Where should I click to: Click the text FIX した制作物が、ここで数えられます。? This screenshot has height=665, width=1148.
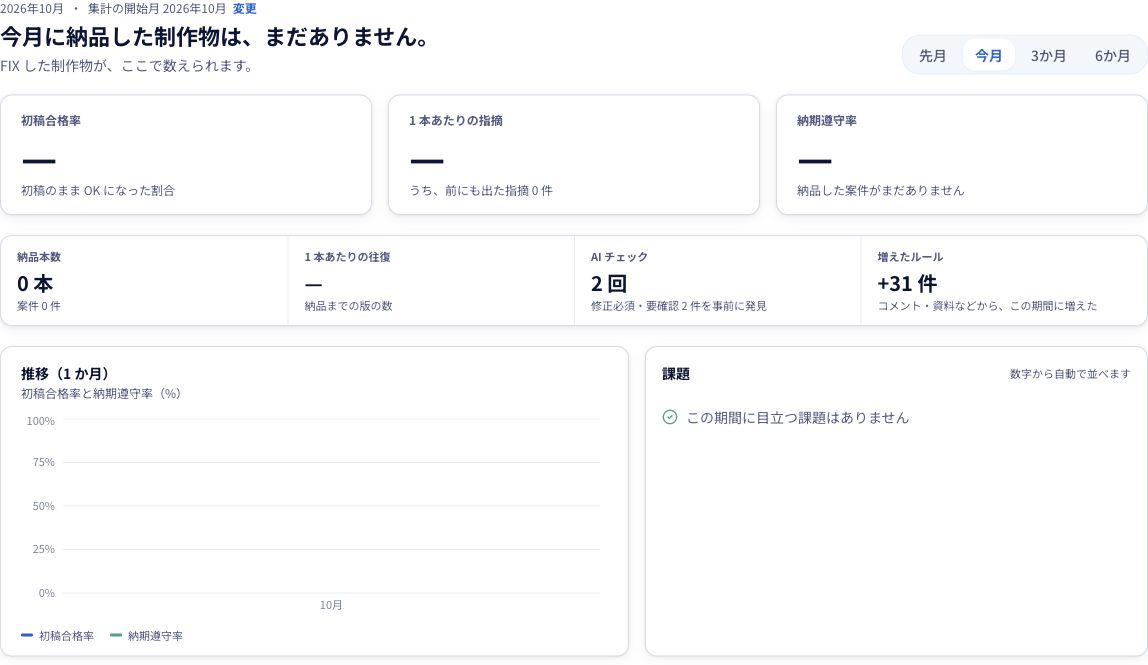pos(129,66)
